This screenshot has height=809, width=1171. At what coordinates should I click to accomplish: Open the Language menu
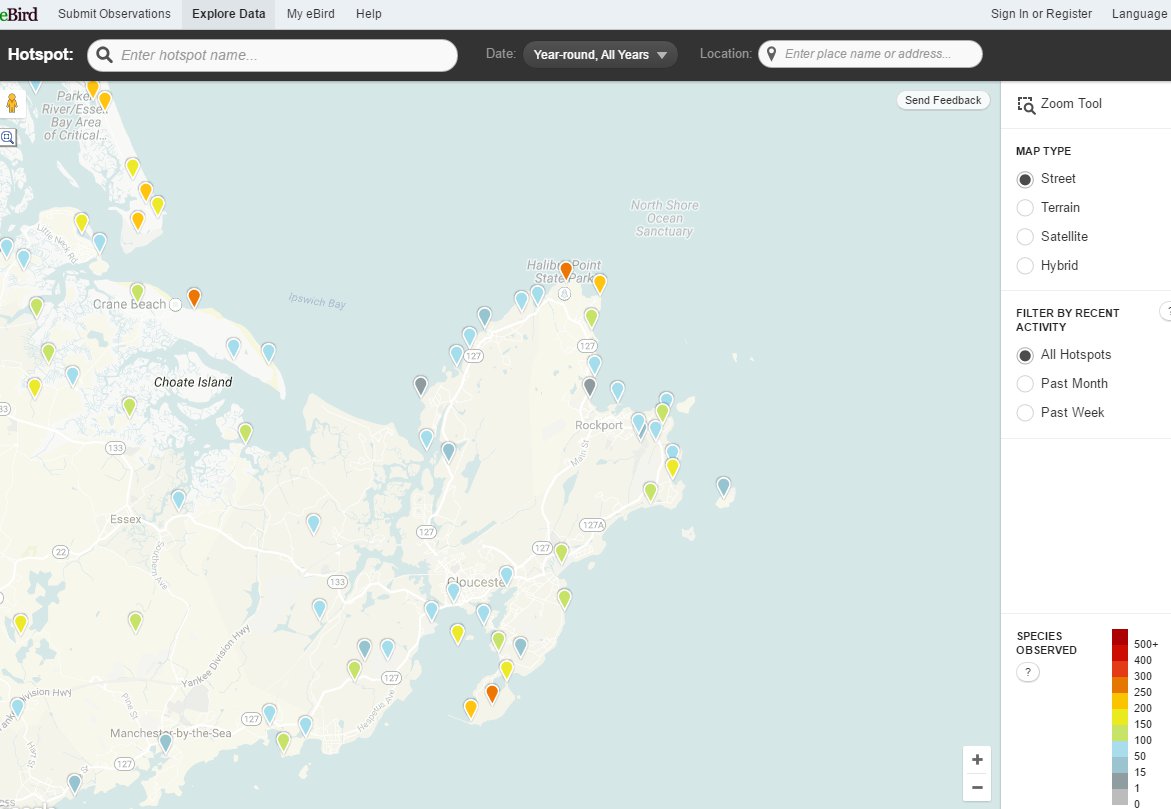1138,14
